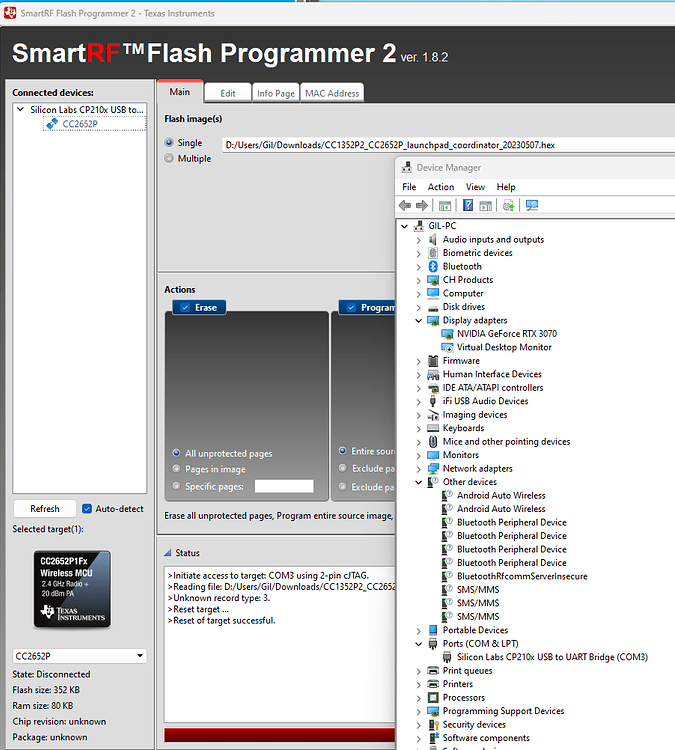Image resolution: width=675 pixels, height=750 pixels.
Task: Click the Device Manager title bar icon
Action: (x=407, y=167)
